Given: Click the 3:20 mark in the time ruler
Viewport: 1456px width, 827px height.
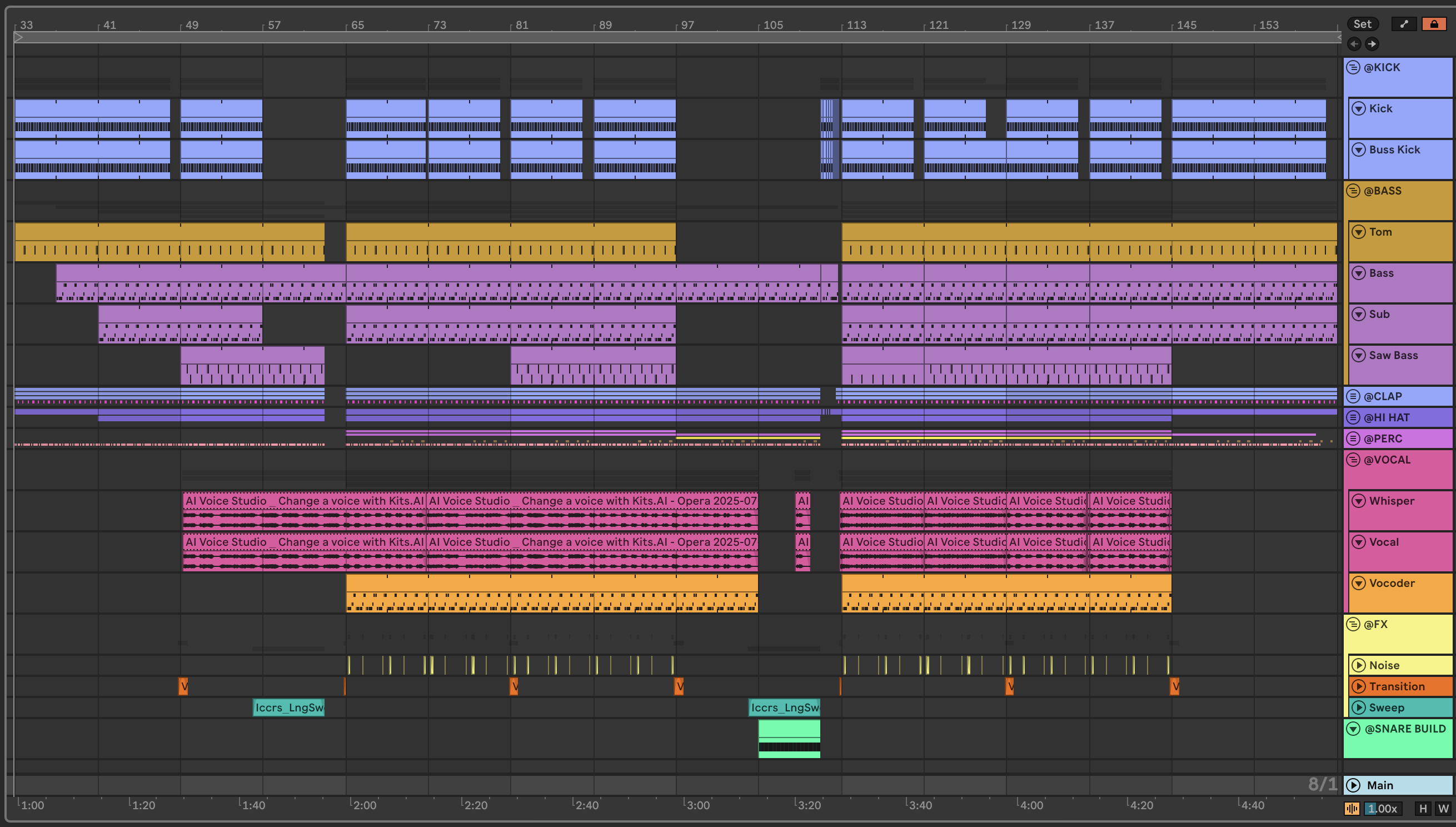Looking at the screenshot, I should (809, 805).
